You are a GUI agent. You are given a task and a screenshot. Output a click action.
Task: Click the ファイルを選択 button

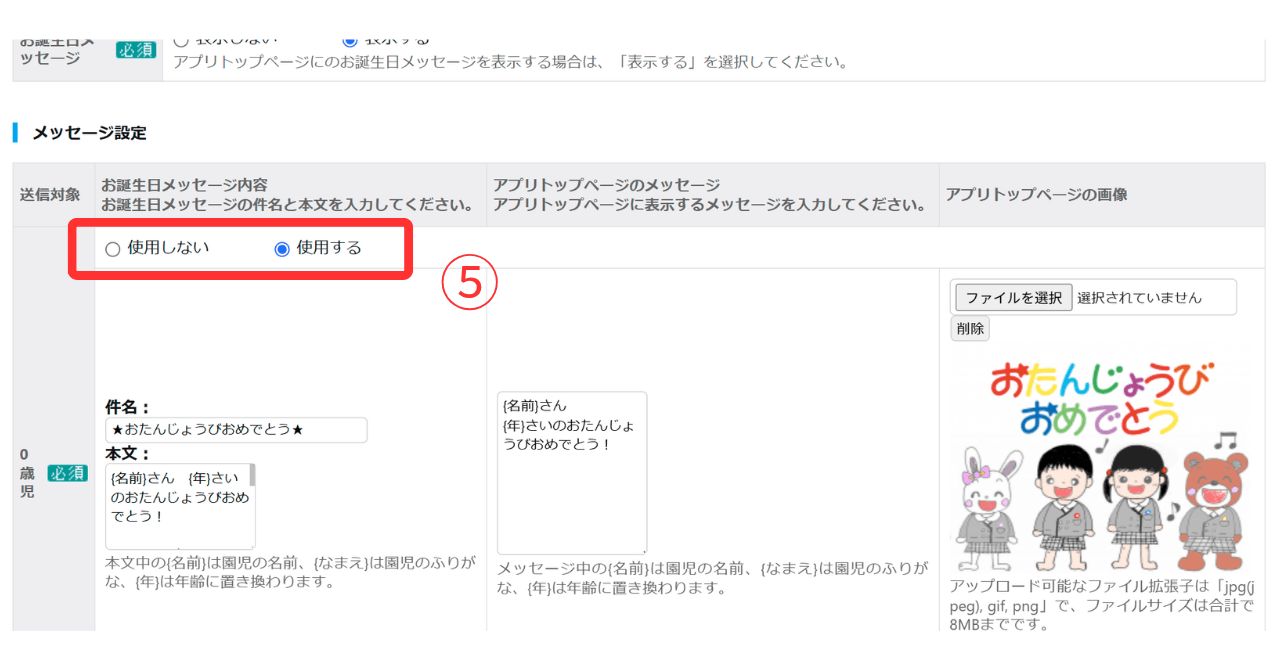(x=1014, y=298)
